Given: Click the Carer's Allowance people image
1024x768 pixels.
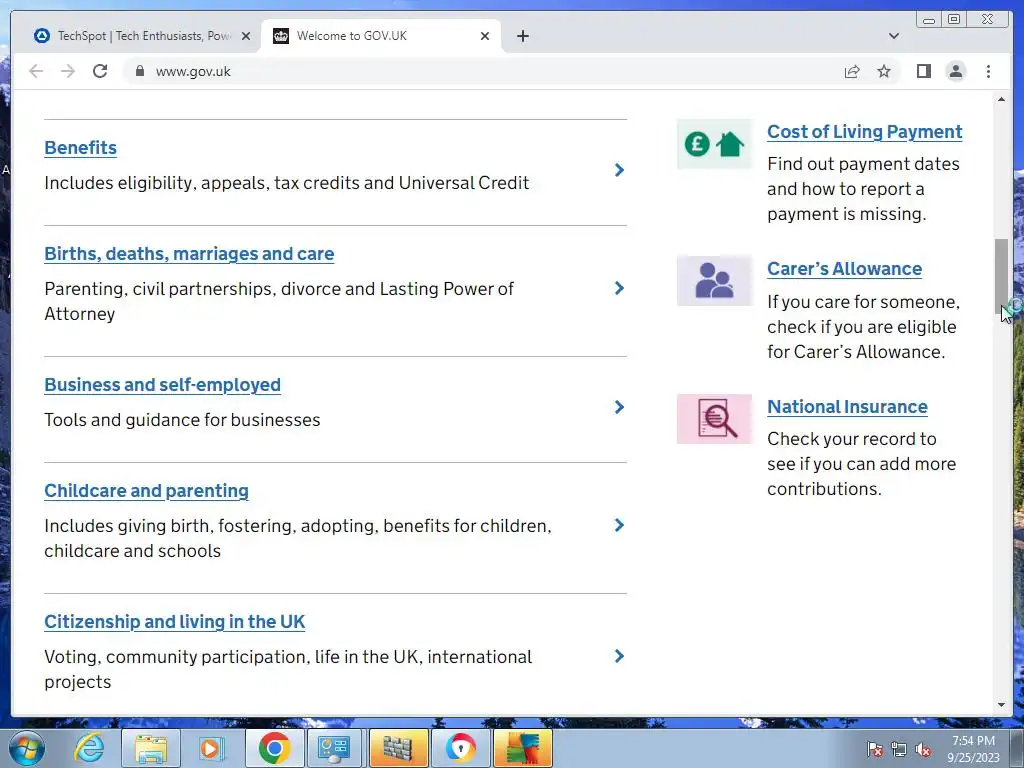Looking at the screenshot, I should (x=714, y=281).
